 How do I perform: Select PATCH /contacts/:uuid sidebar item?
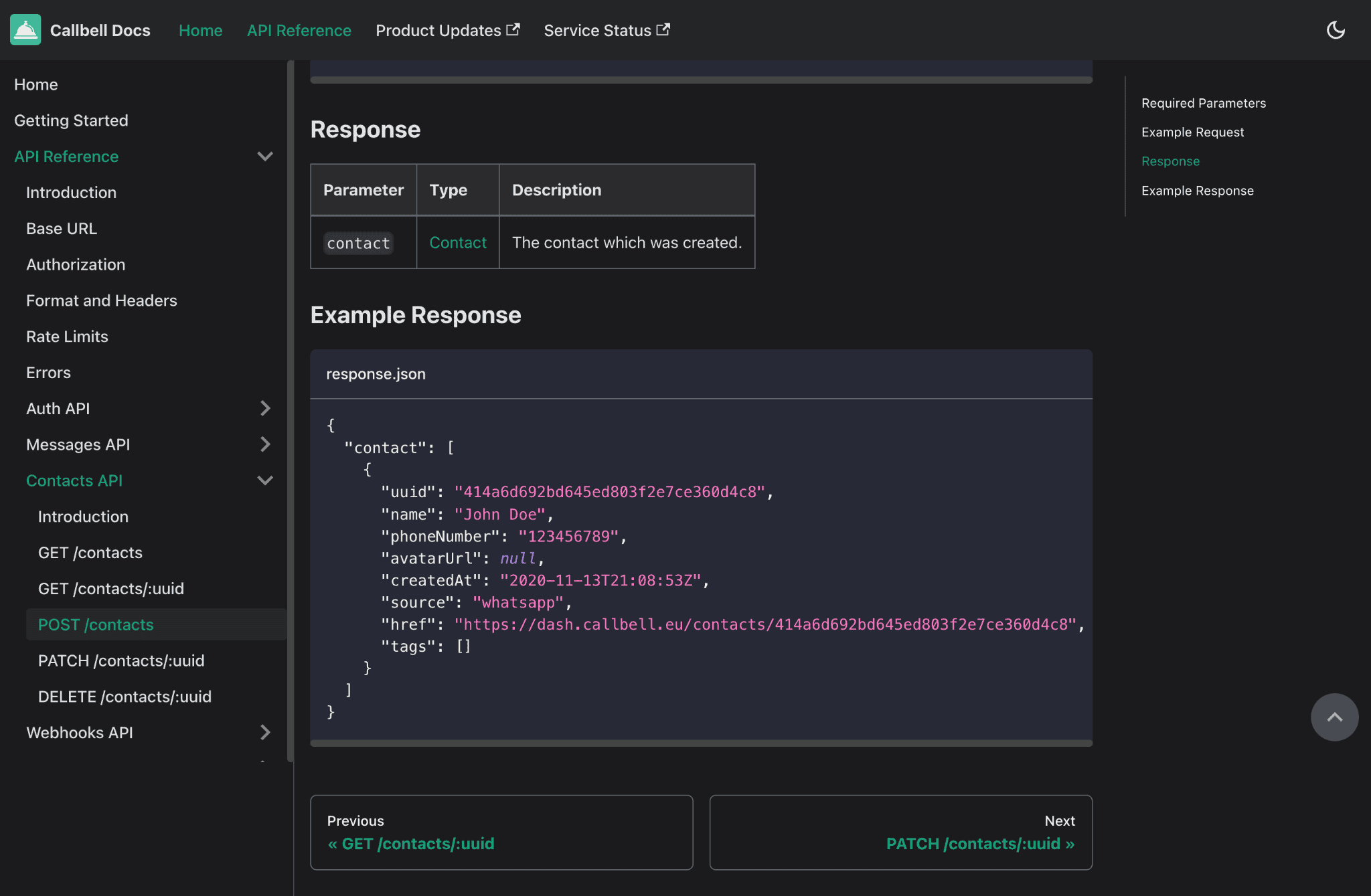tap(121, 660)
